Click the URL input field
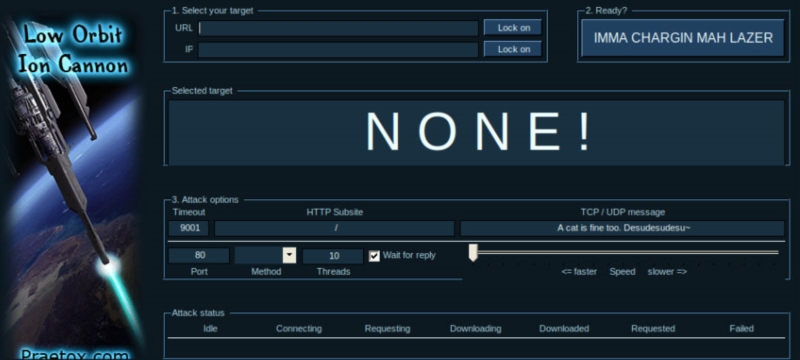Viewport: 800px width, 360px height. point(338,28)
